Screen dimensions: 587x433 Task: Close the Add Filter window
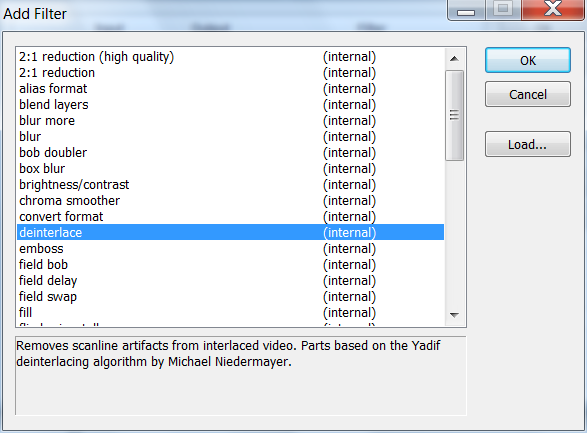[553, 9]
